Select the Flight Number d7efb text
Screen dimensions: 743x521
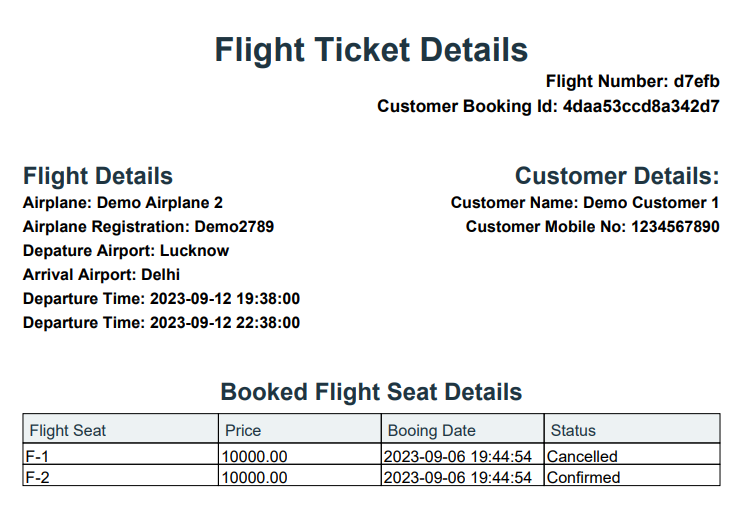click(633, 81)
